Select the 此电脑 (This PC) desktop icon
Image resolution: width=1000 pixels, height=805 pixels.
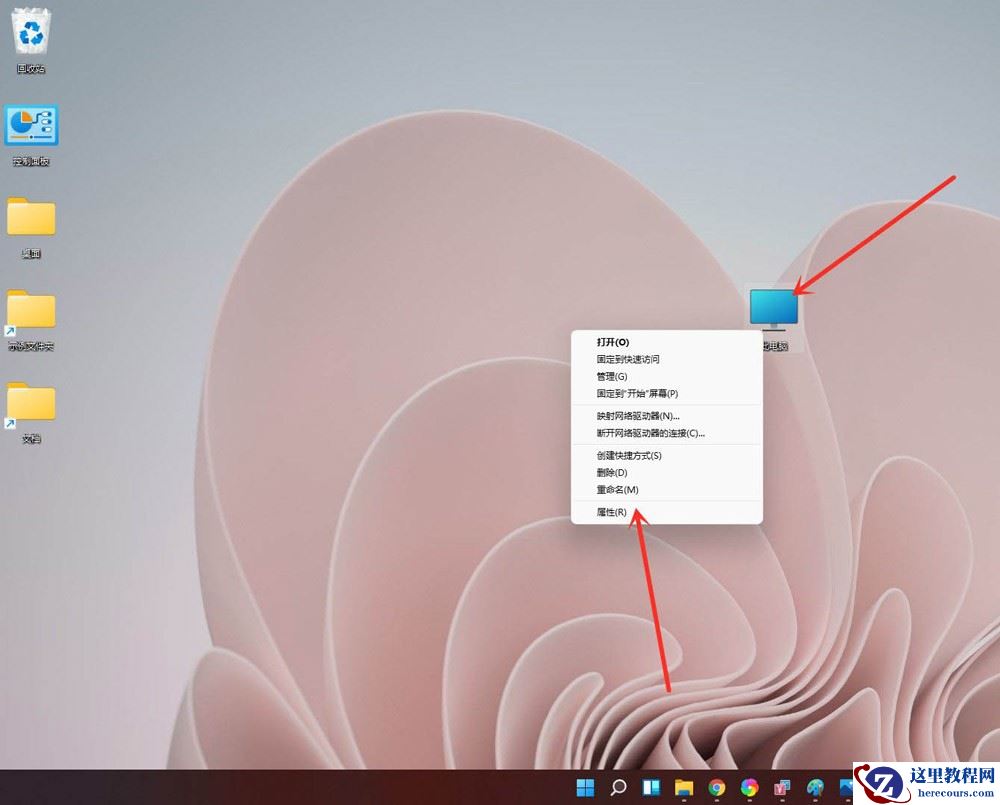(773, 303)
